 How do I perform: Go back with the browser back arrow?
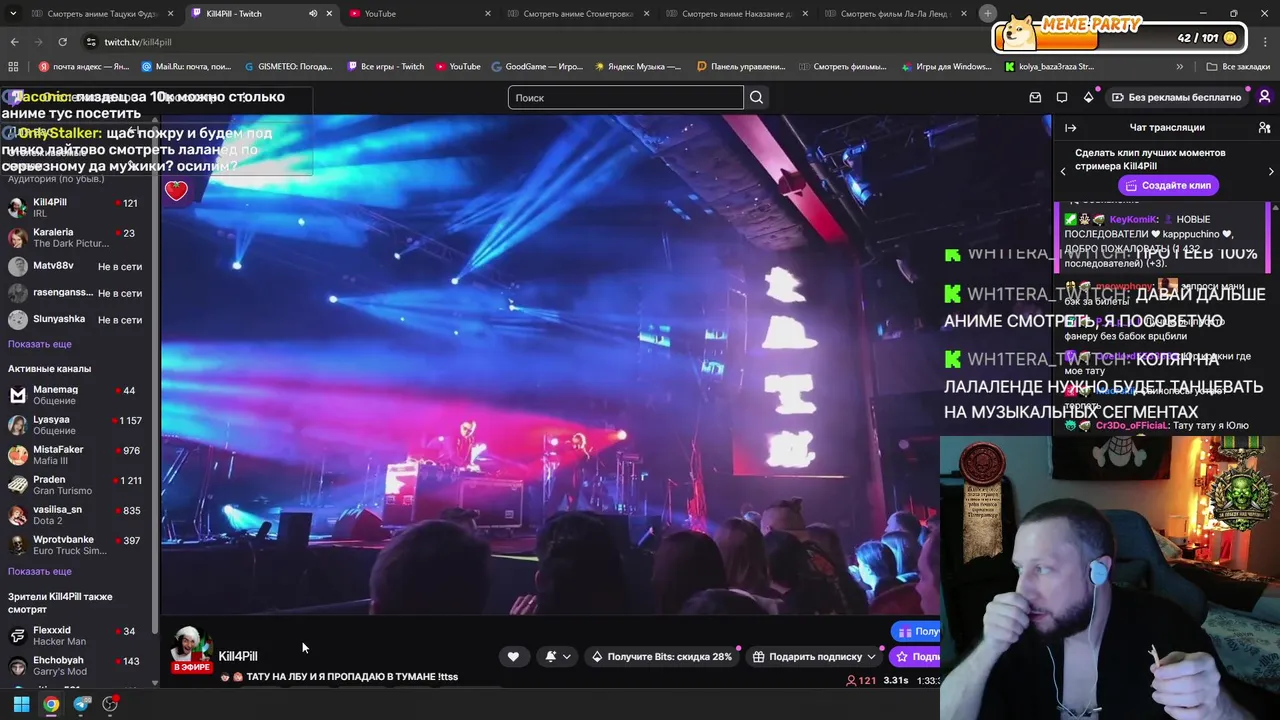[14, 42]
